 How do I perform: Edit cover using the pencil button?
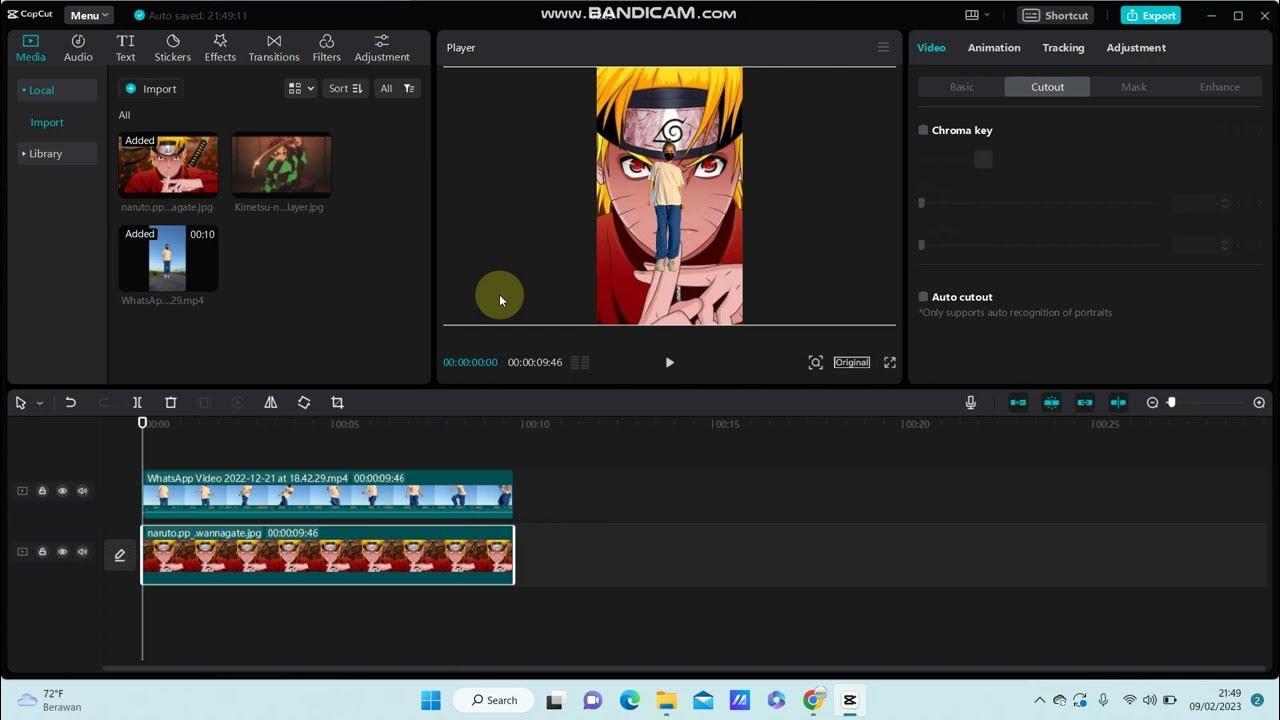[x=120, y=555]
